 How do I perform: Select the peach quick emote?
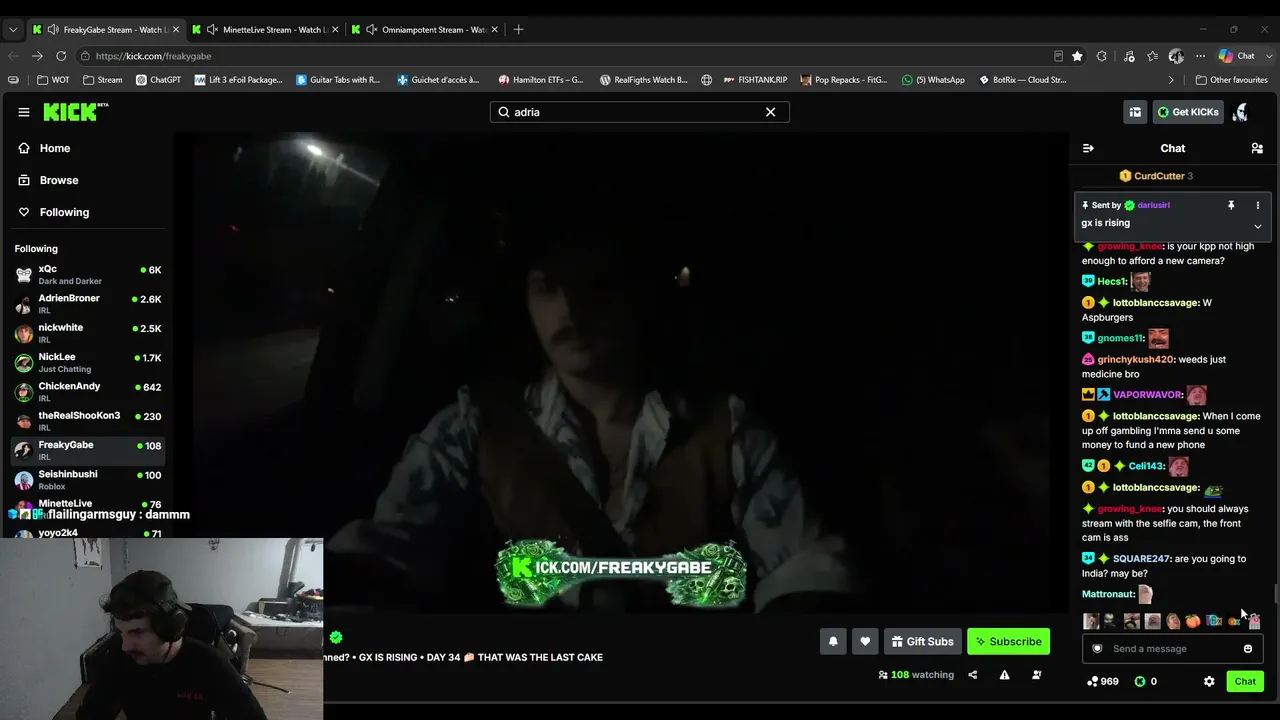coord(1193,621)
